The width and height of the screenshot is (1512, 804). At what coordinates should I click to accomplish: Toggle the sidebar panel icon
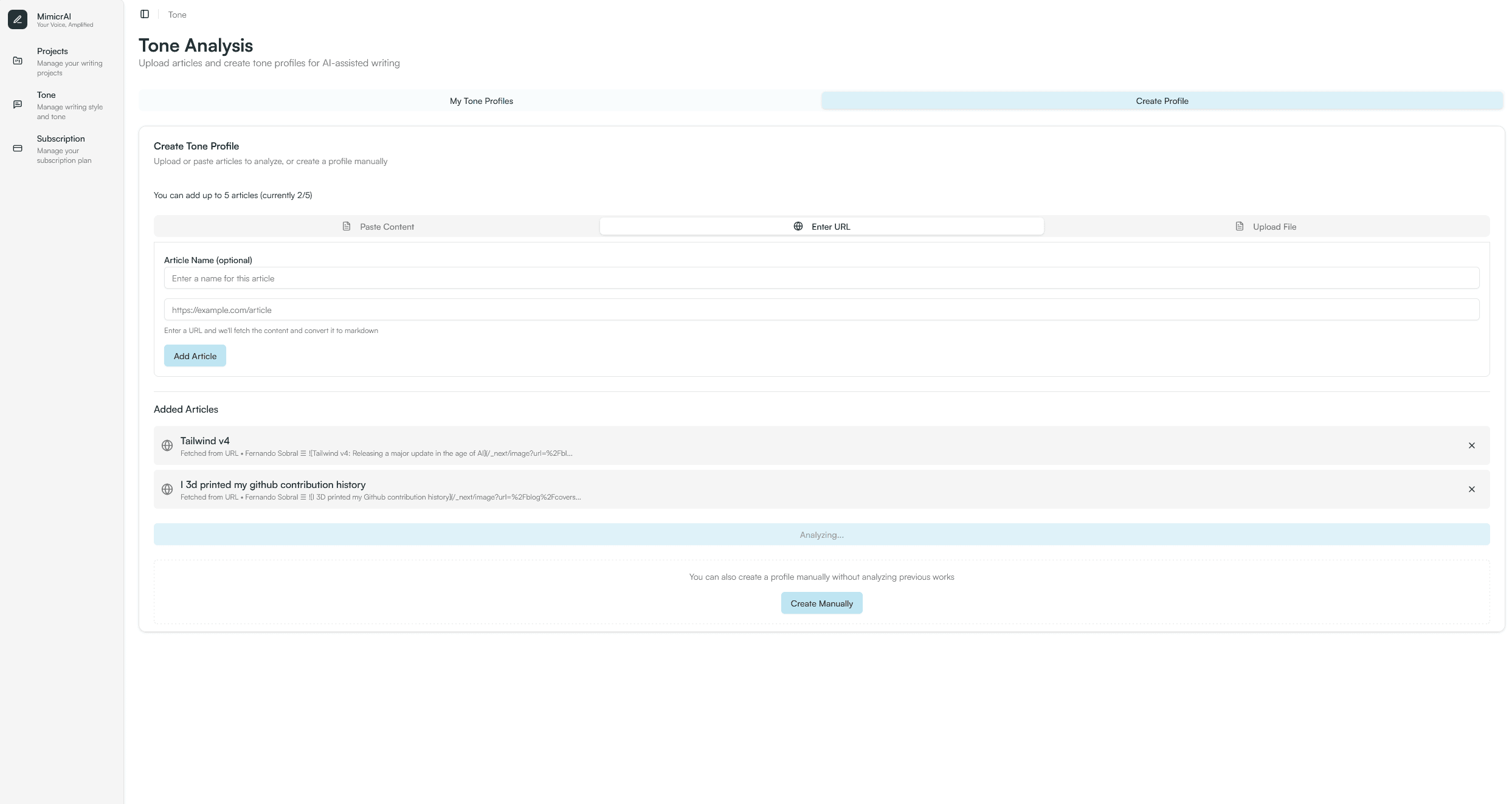point(145,14)
